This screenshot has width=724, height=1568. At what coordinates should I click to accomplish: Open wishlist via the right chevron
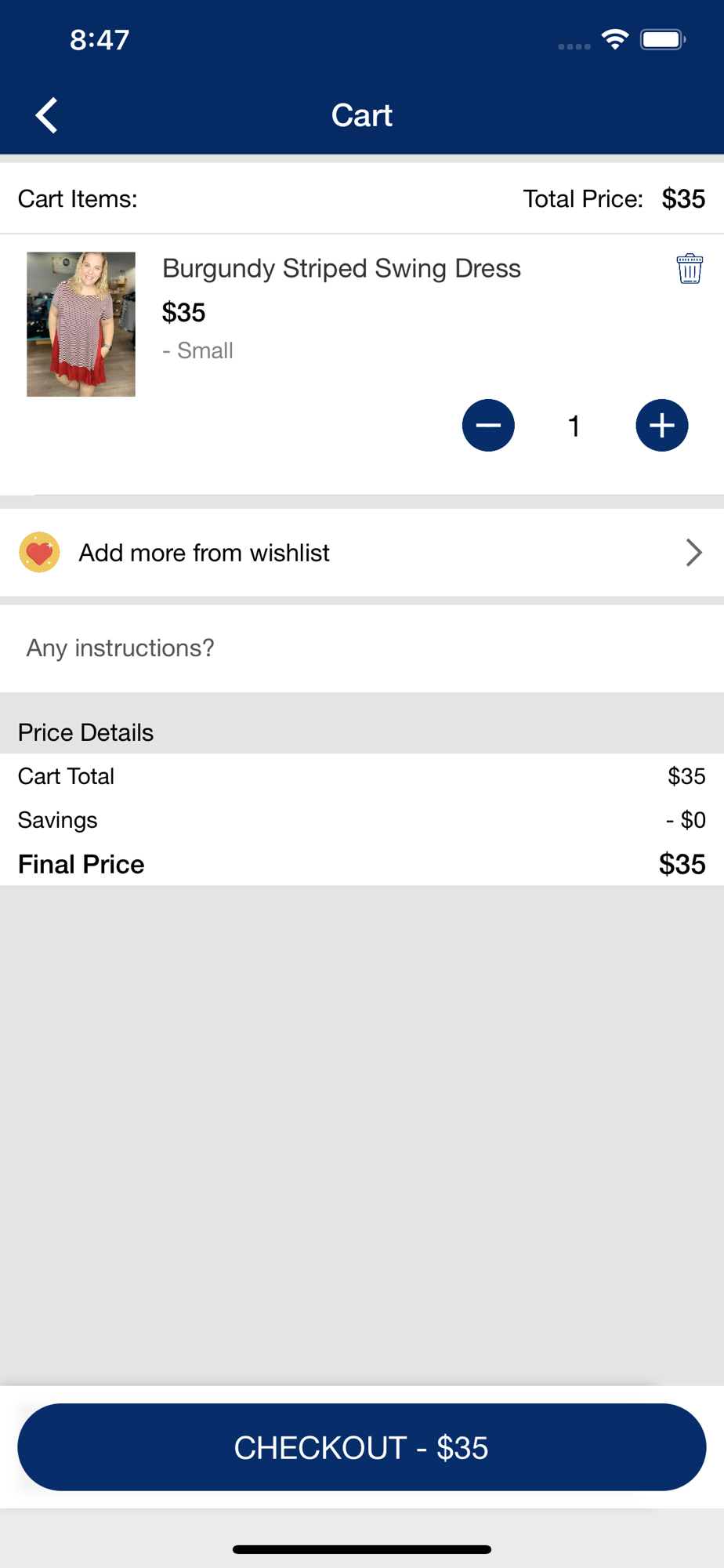(693, 553)
